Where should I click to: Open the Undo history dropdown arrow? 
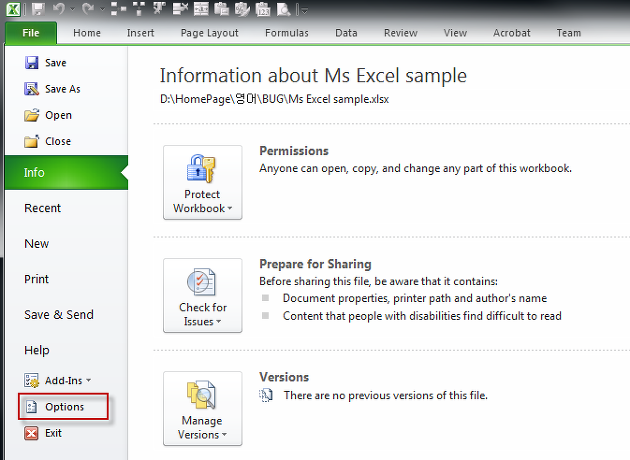(72, 9)
